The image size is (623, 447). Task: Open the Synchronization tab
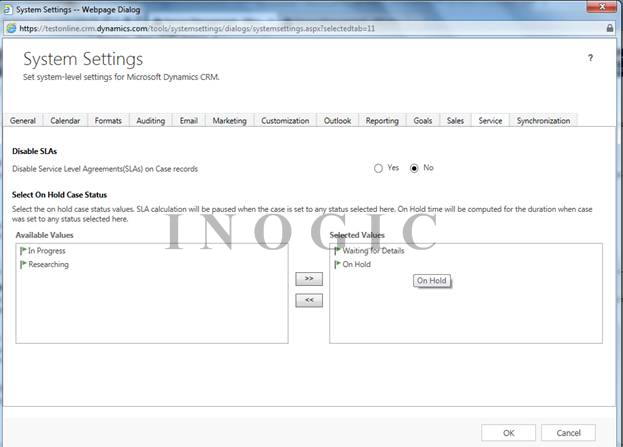[x=543, y=120]
